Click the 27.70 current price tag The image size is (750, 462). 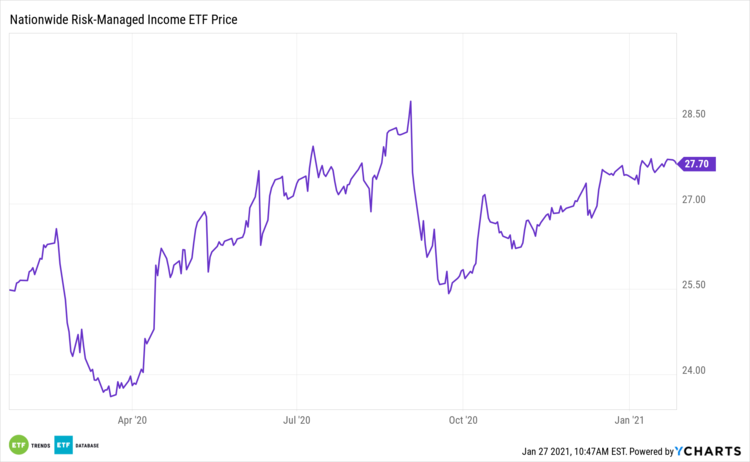coord(696,164)
